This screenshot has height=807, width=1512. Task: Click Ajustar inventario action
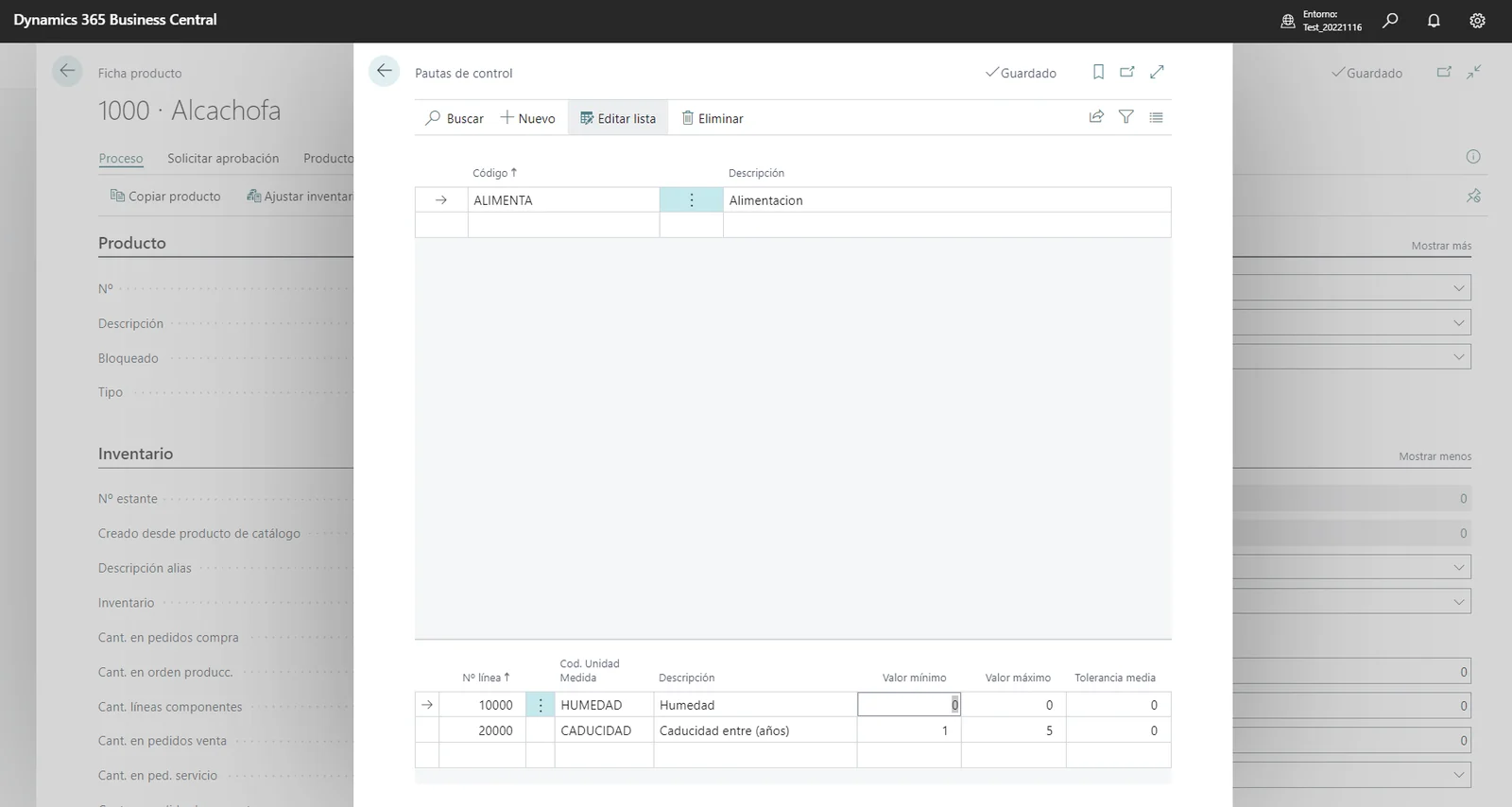(x=300, y=197)
